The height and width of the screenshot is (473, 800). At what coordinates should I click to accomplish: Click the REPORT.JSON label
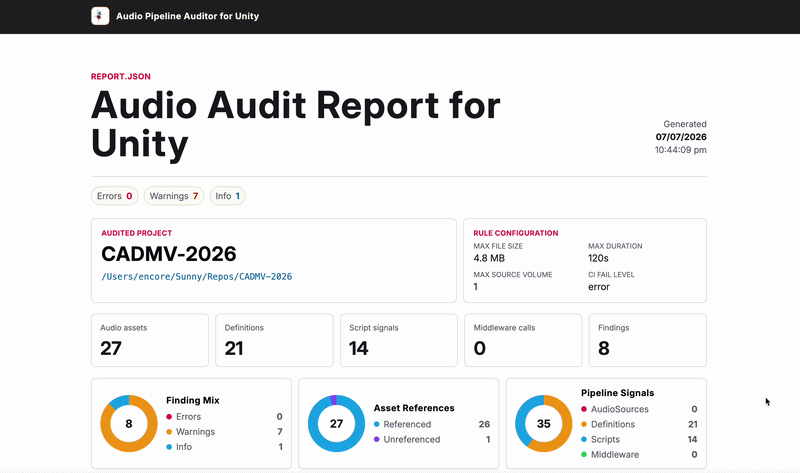(120, 77)
